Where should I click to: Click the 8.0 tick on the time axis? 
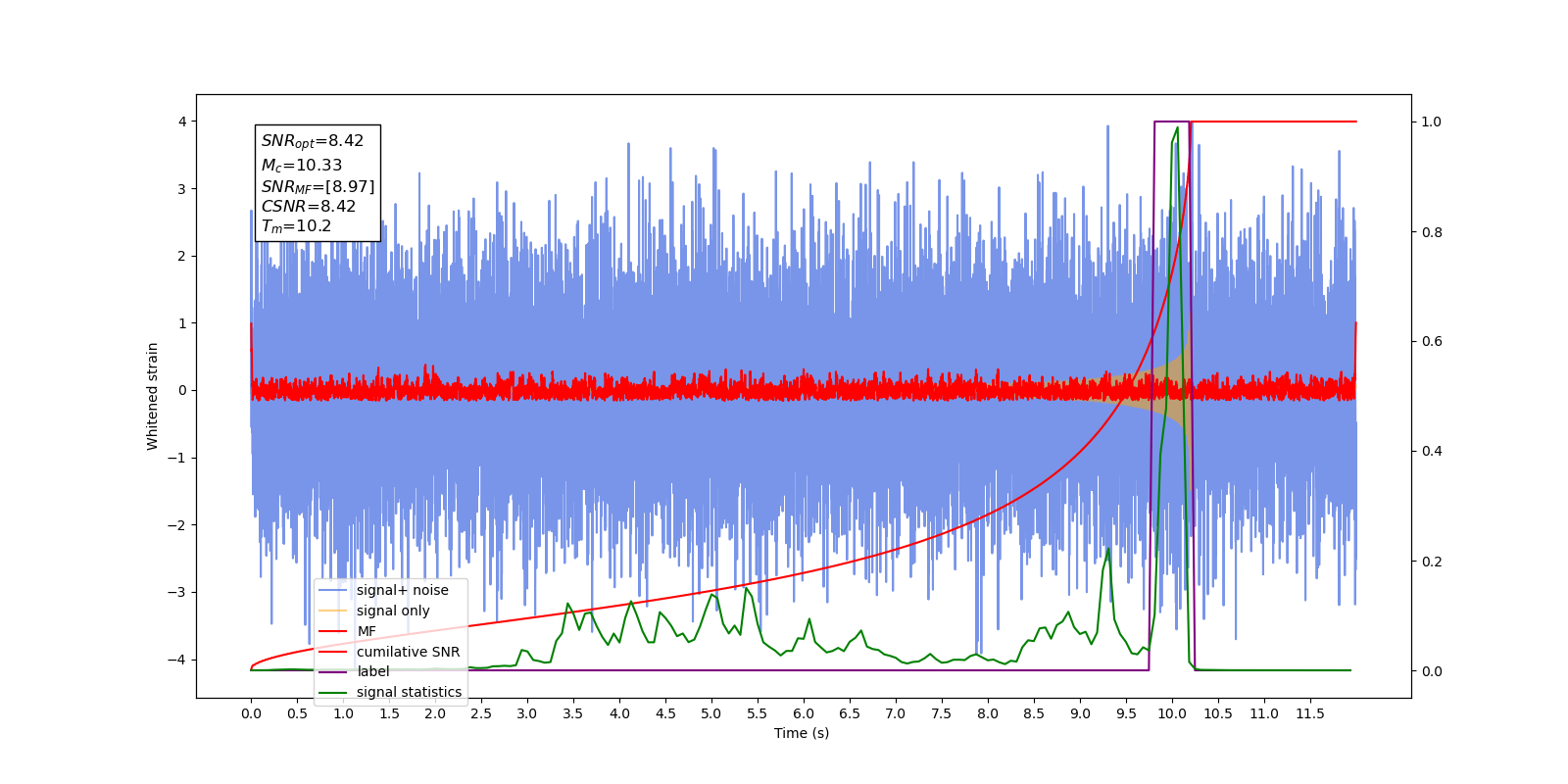988,713
